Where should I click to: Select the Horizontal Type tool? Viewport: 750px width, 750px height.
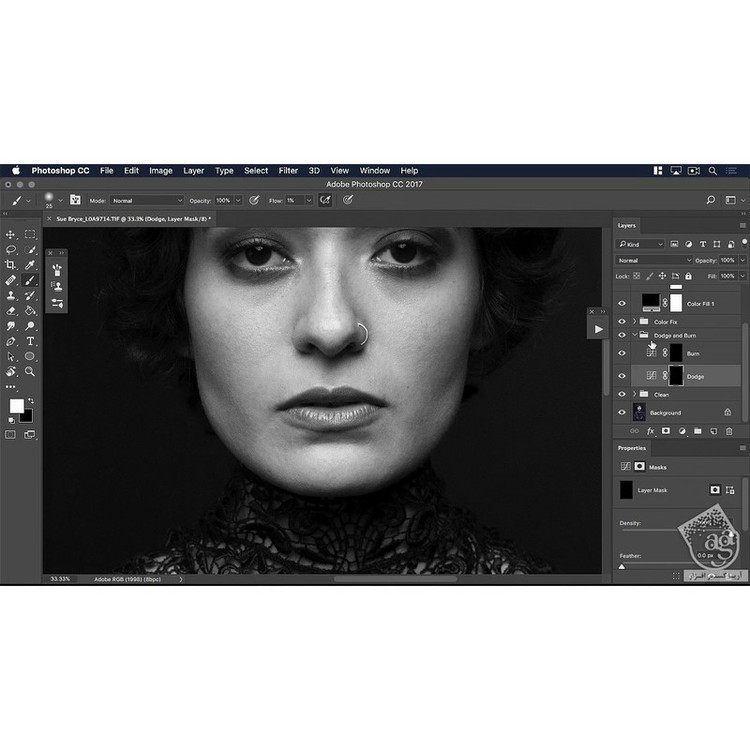pyautogui.click(x=30, y=341)
